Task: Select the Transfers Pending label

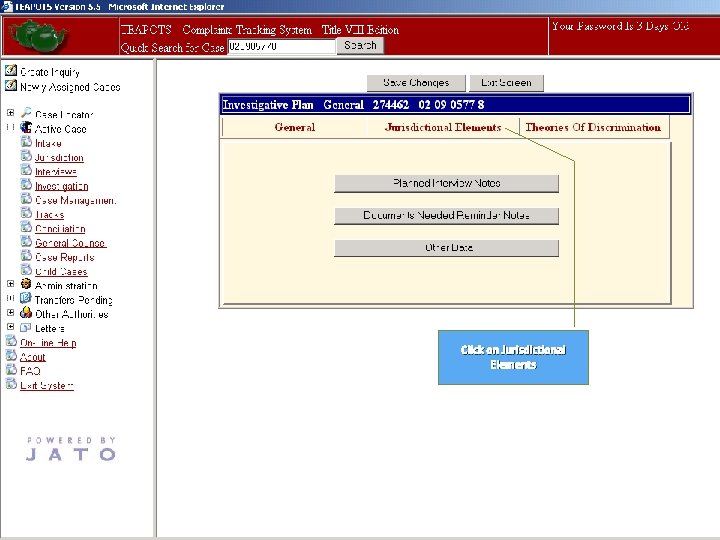Action: 73,300
